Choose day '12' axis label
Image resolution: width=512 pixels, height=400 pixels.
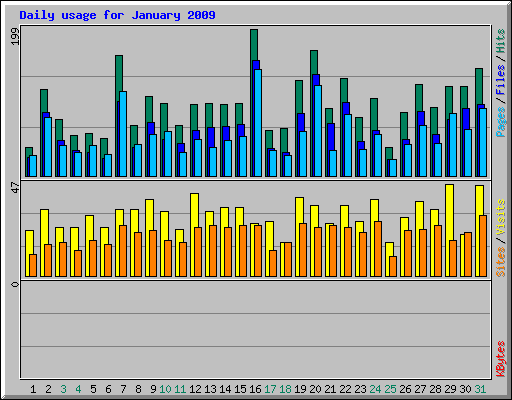(x=195, y=389)
